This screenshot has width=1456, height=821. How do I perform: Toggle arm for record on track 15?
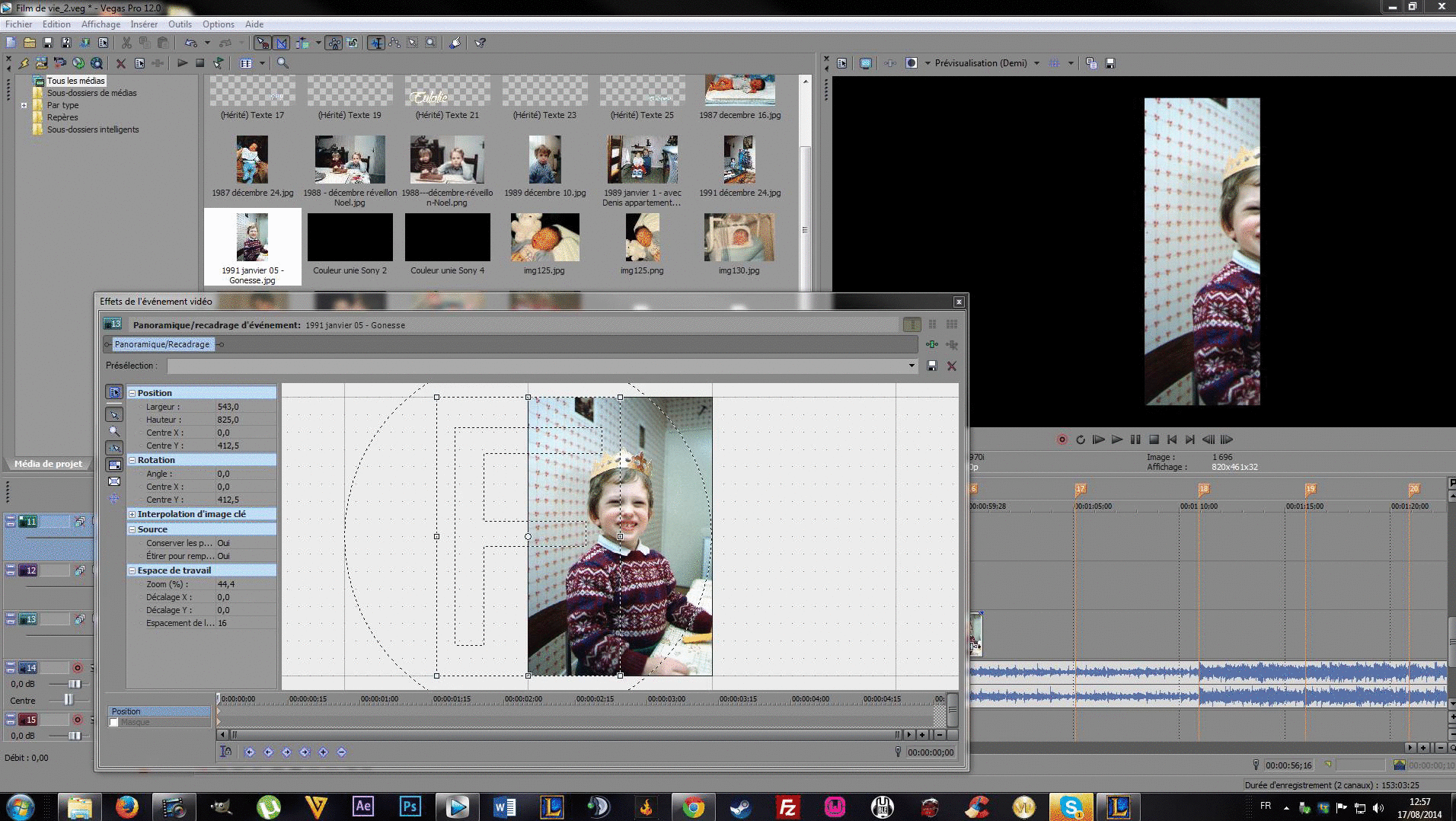77,720
